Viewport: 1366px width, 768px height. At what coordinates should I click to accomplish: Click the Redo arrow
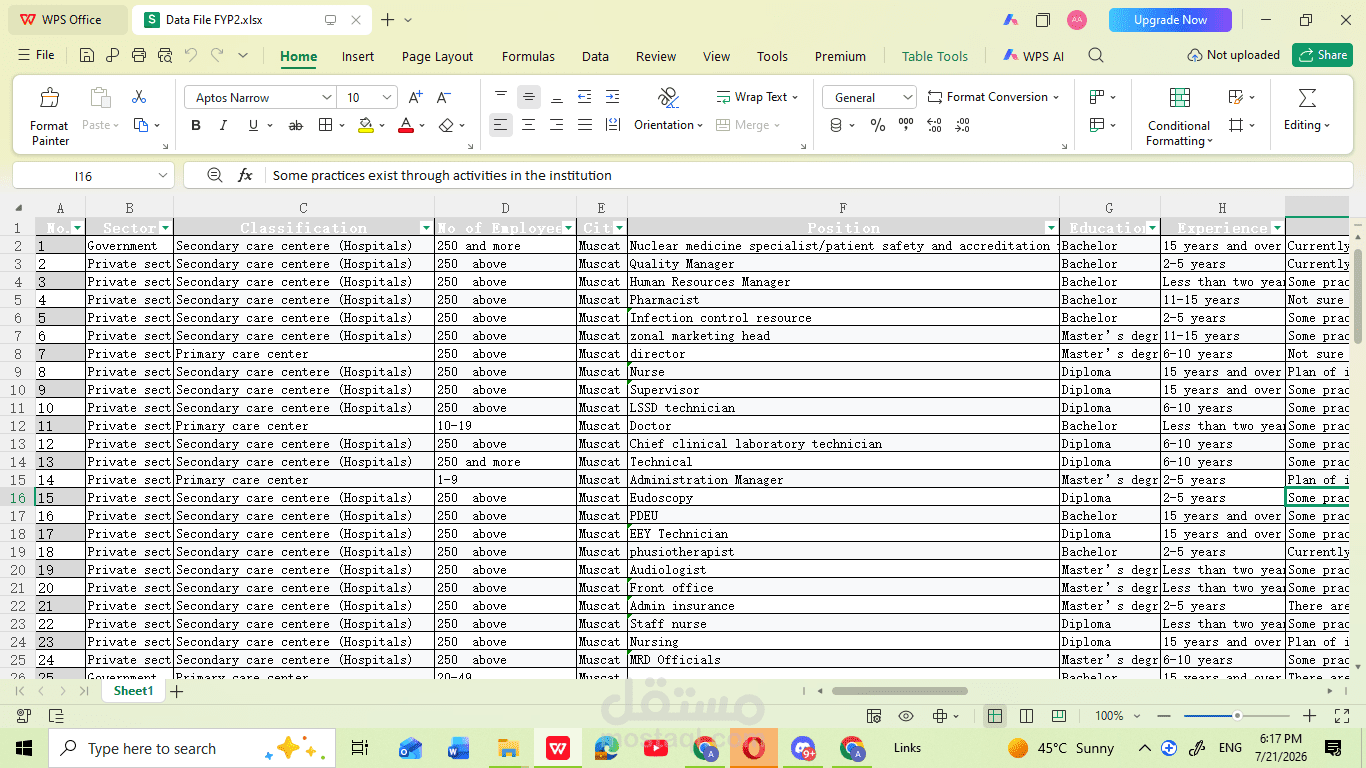(217, 55)
